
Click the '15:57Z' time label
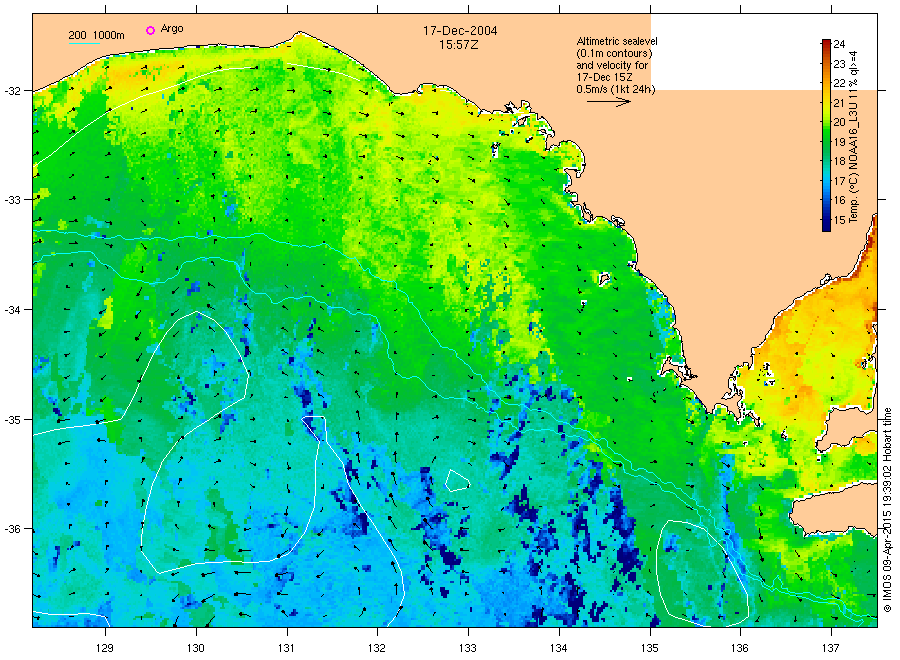coord(458,45)
